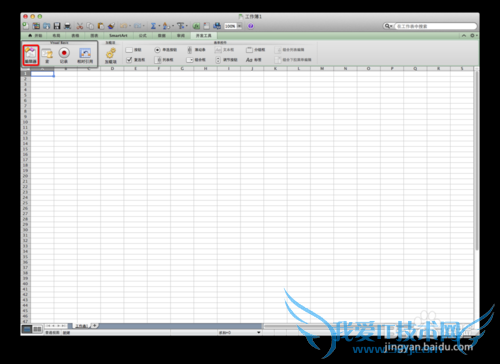Expand the Filter dropdown arrow

pyautogui.click(x=187, y=26)
